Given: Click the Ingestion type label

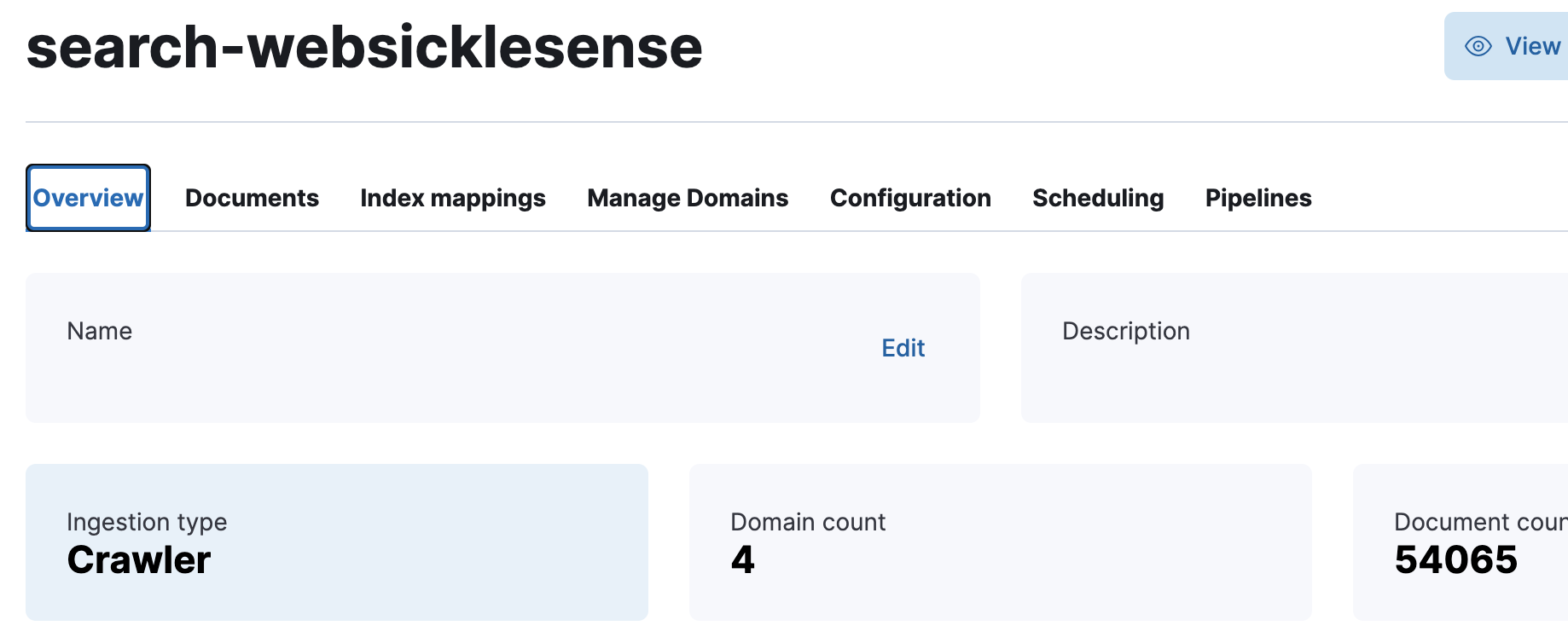Looking at the screenshot, I should (147, 522).
